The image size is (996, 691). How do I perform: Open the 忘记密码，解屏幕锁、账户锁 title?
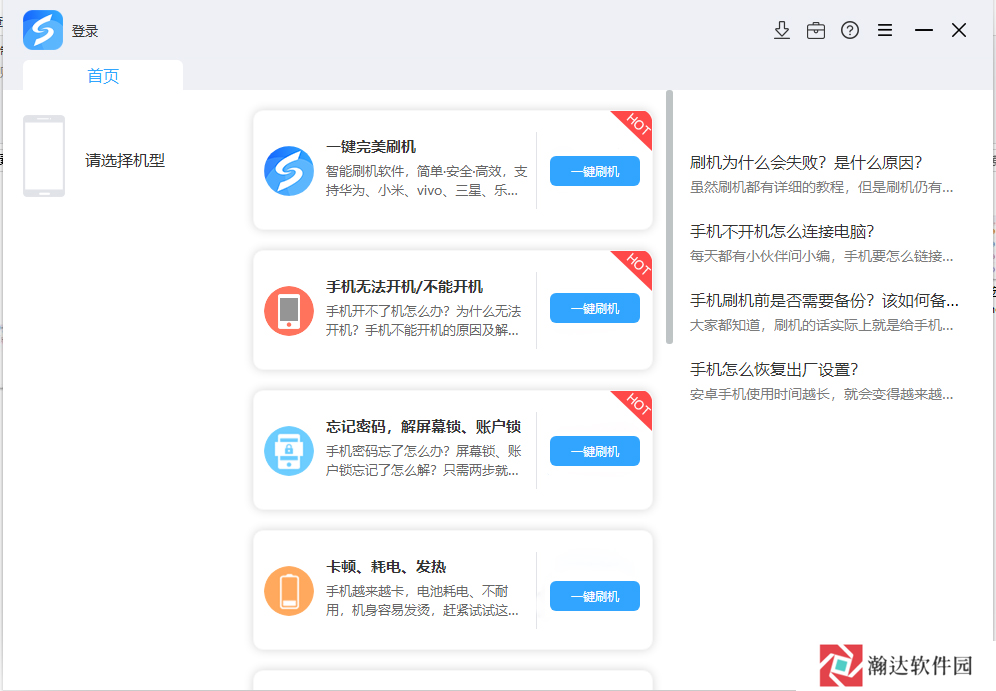[x=424, y=426]
